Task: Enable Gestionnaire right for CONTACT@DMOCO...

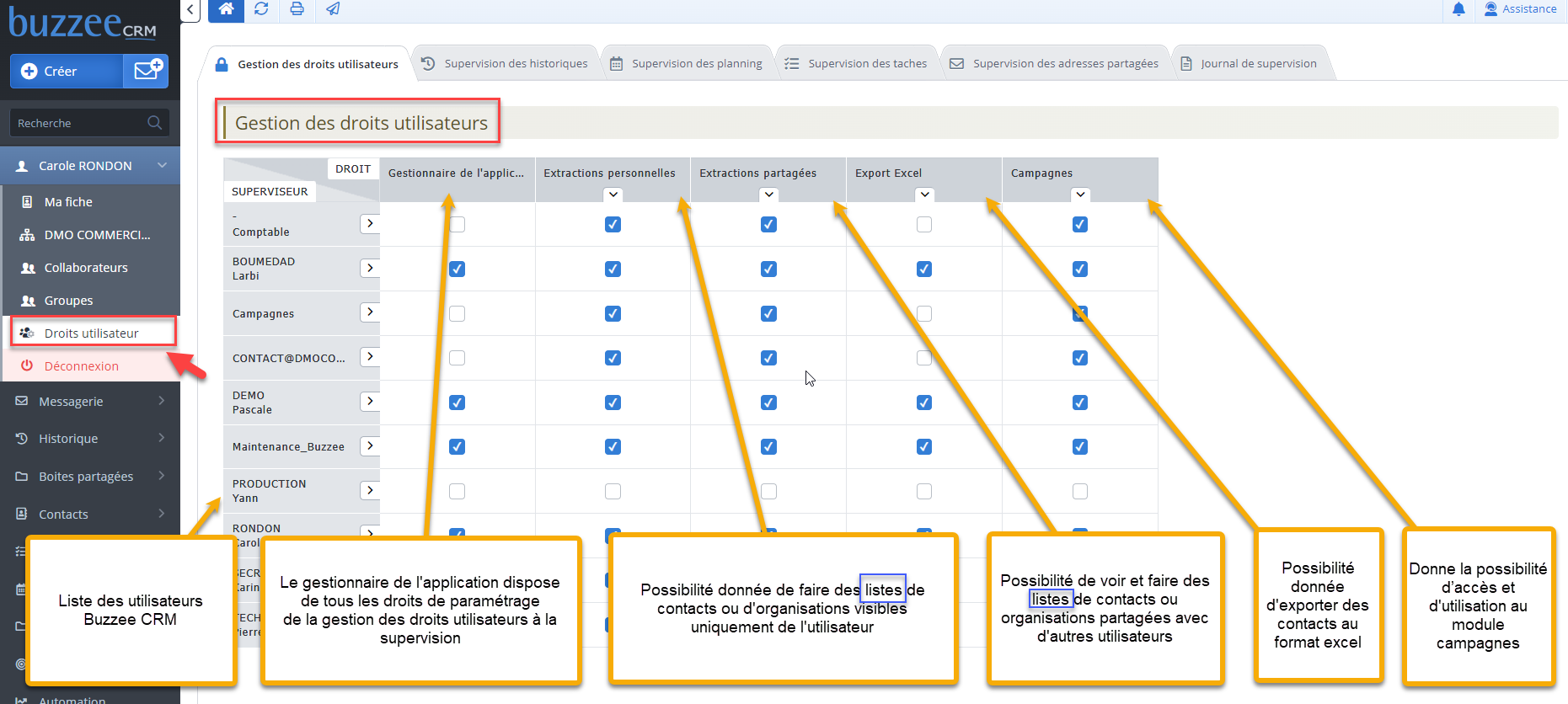Action: click(457, 358)
